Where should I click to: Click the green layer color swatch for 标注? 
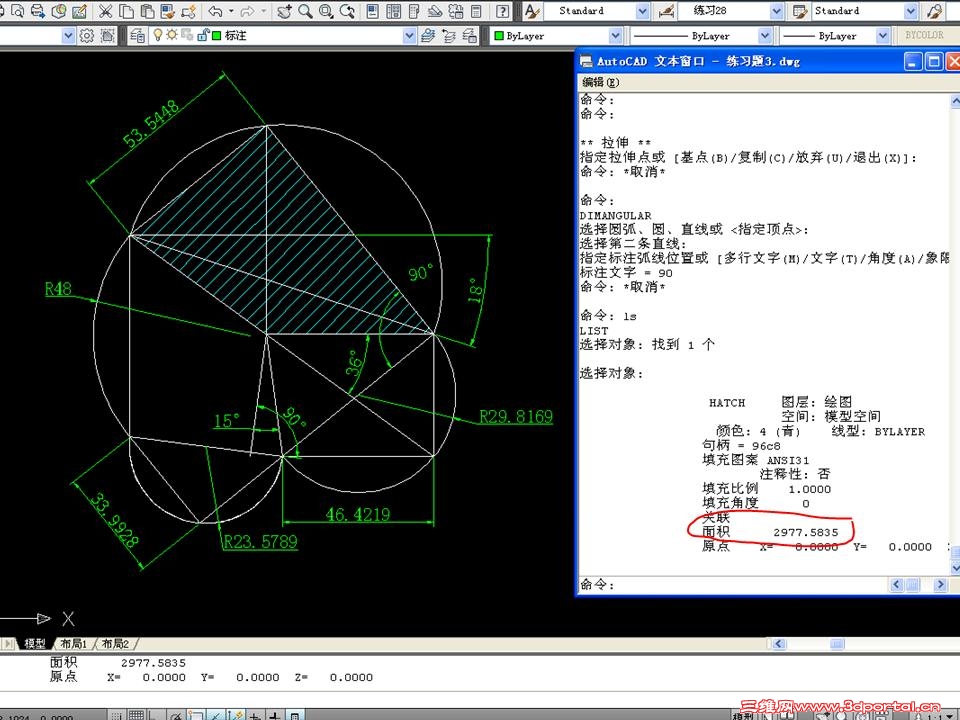pyautogui.click(x=216, y=36)
